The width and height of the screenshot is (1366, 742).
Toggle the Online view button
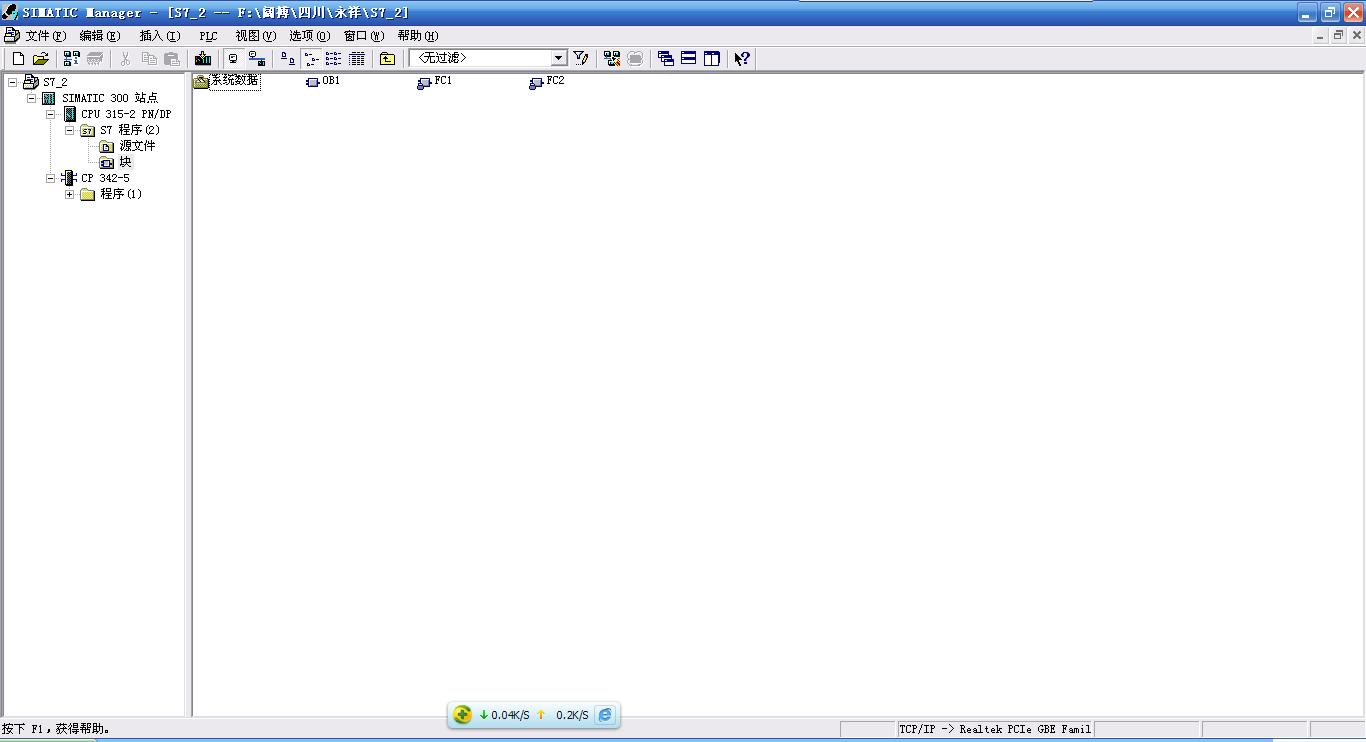(257, 59)
